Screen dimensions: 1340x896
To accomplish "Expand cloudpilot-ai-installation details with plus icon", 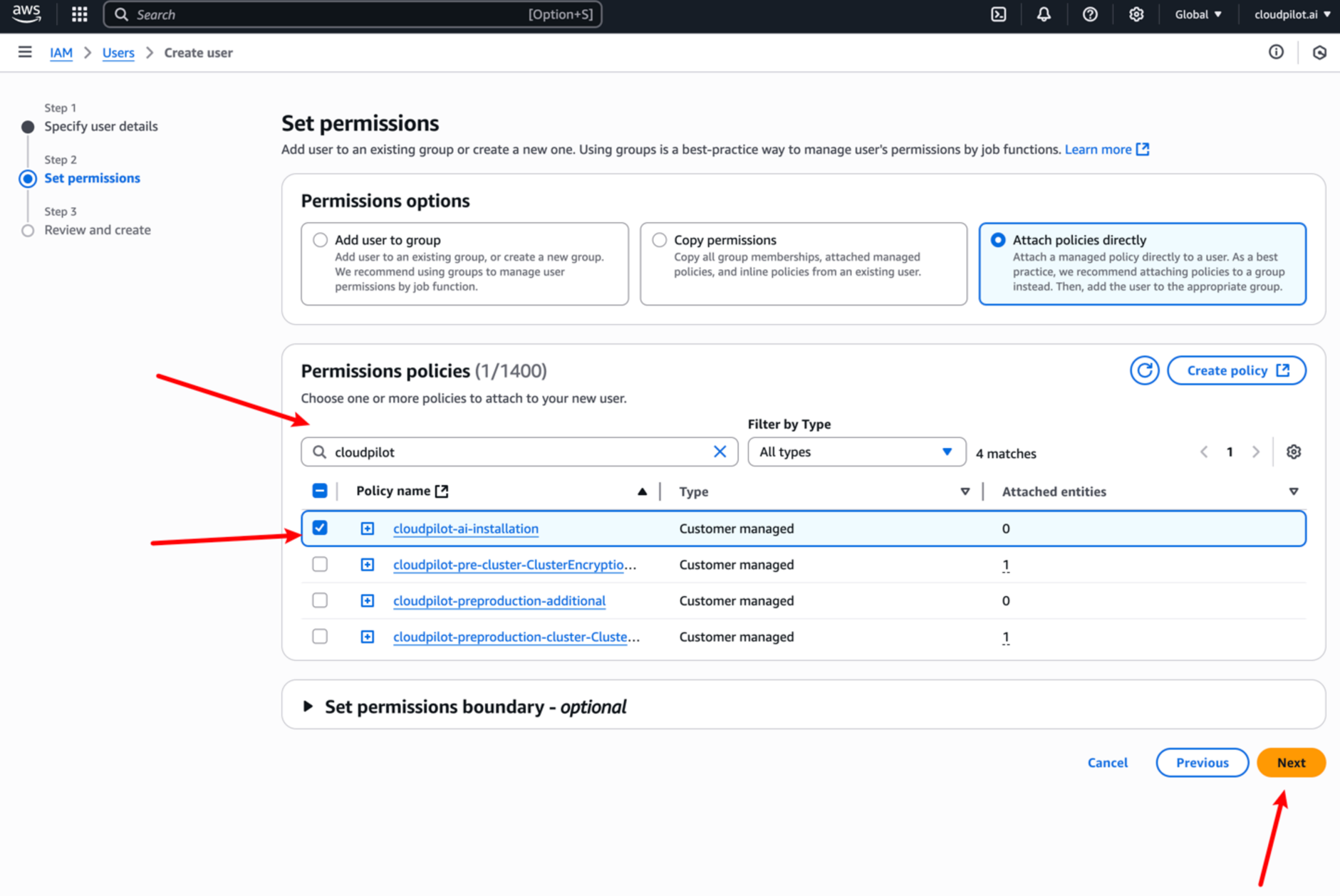I will pos(367,528).
